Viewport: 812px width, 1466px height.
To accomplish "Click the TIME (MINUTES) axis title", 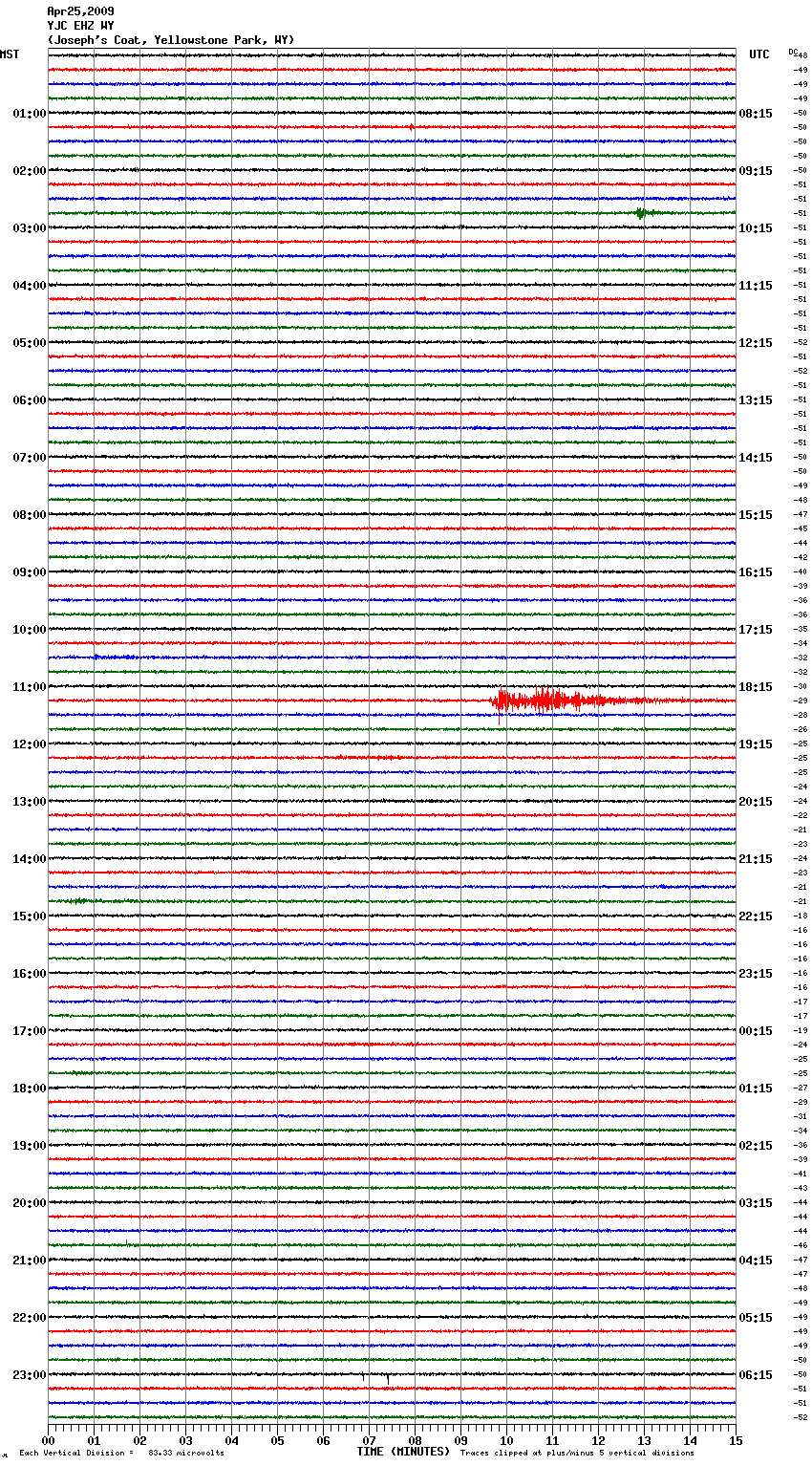I will tap(403, 1452).
